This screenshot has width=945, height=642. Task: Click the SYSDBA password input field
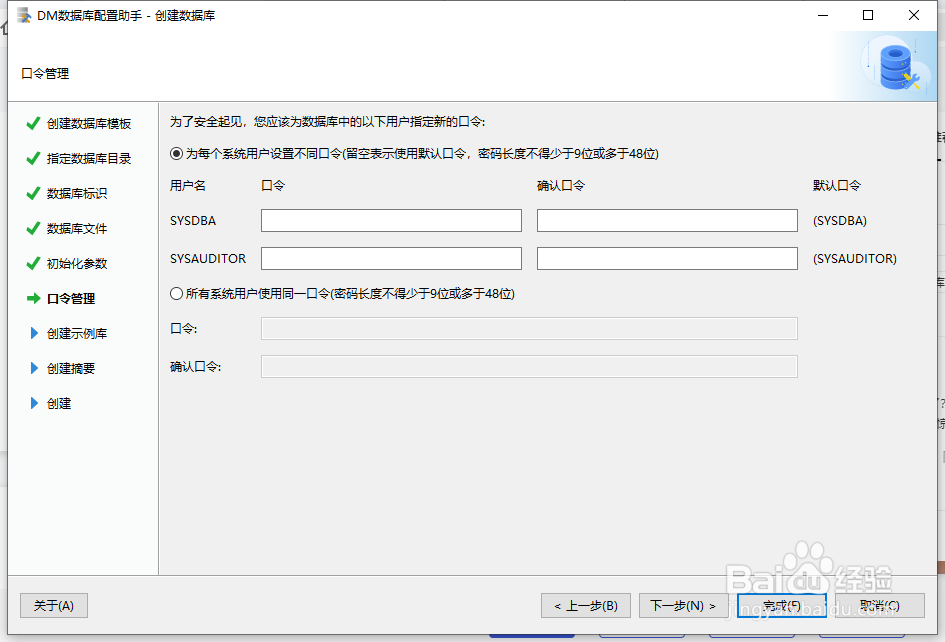[391, 220]
